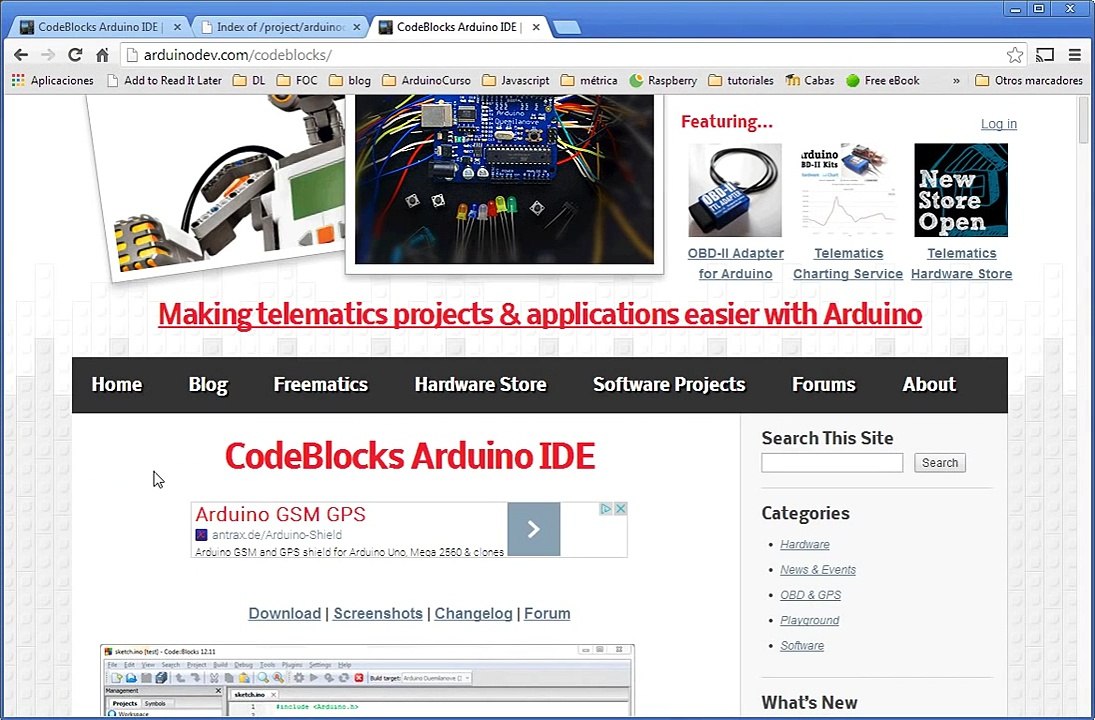Click the Screenshots link
The width and height of the screenshot is (1095, 720).
click(378, 613)
